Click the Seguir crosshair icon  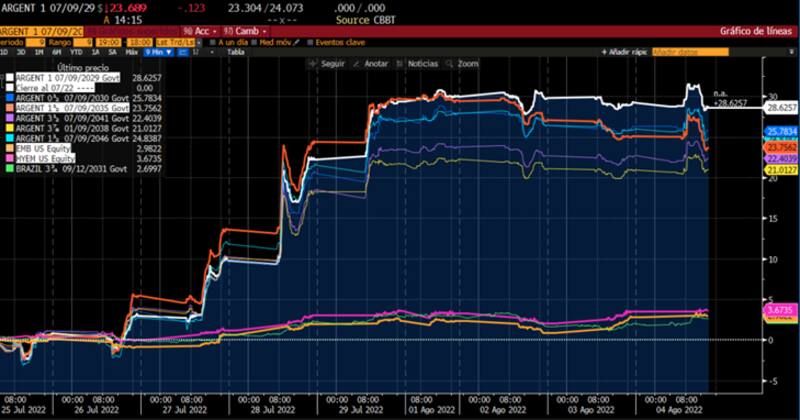tap(314, 63)
